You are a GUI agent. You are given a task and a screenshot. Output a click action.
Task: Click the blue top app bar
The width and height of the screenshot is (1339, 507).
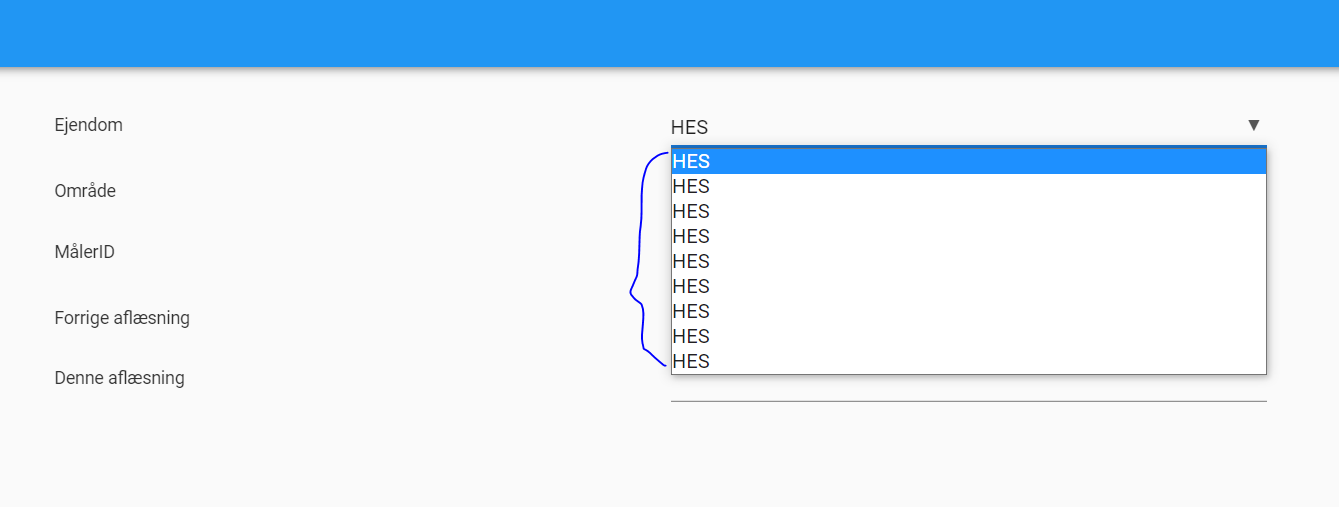669,33
